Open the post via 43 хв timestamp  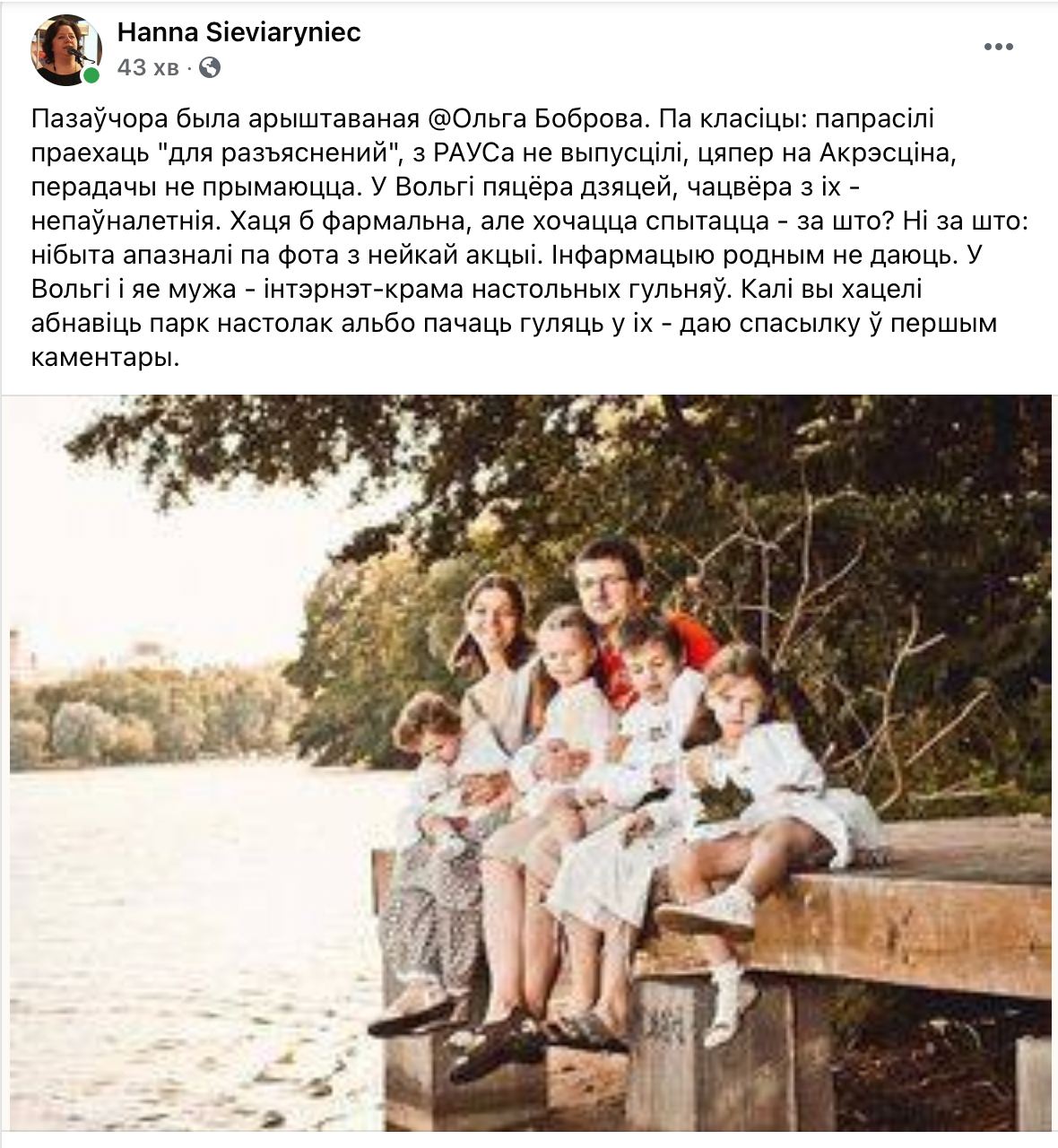point(148,67)
